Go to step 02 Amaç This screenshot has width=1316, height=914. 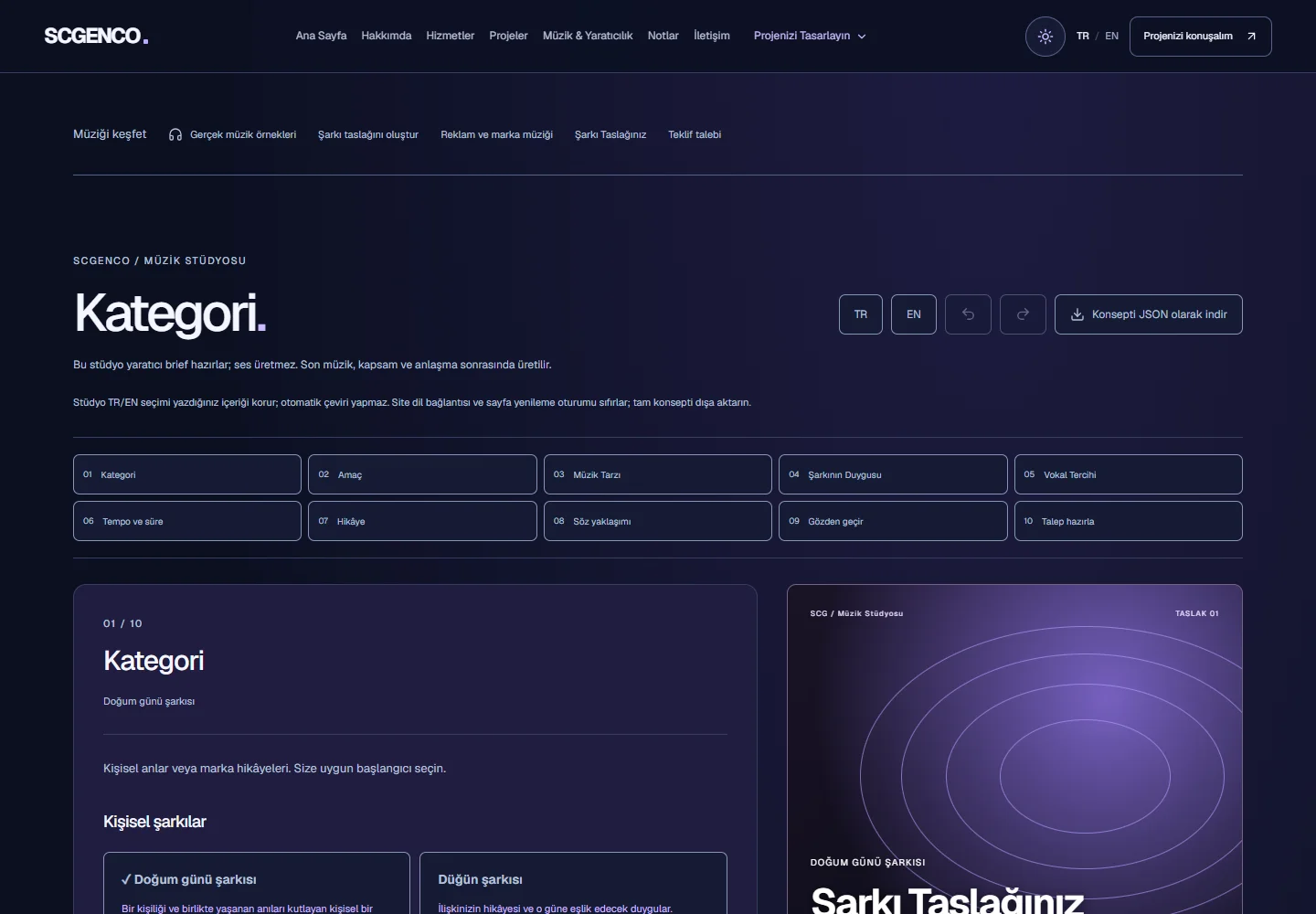422,474
